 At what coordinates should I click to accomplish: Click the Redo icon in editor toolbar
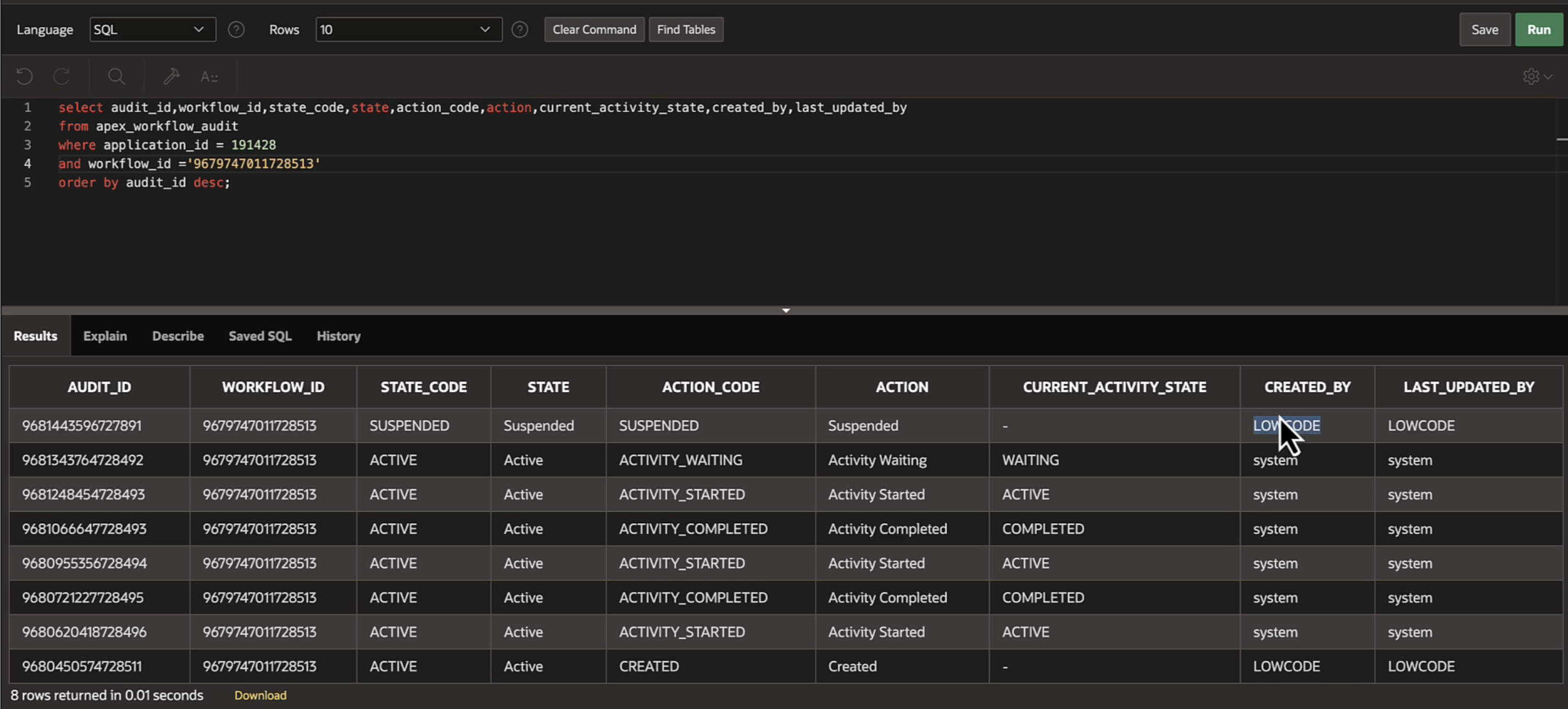62,76
